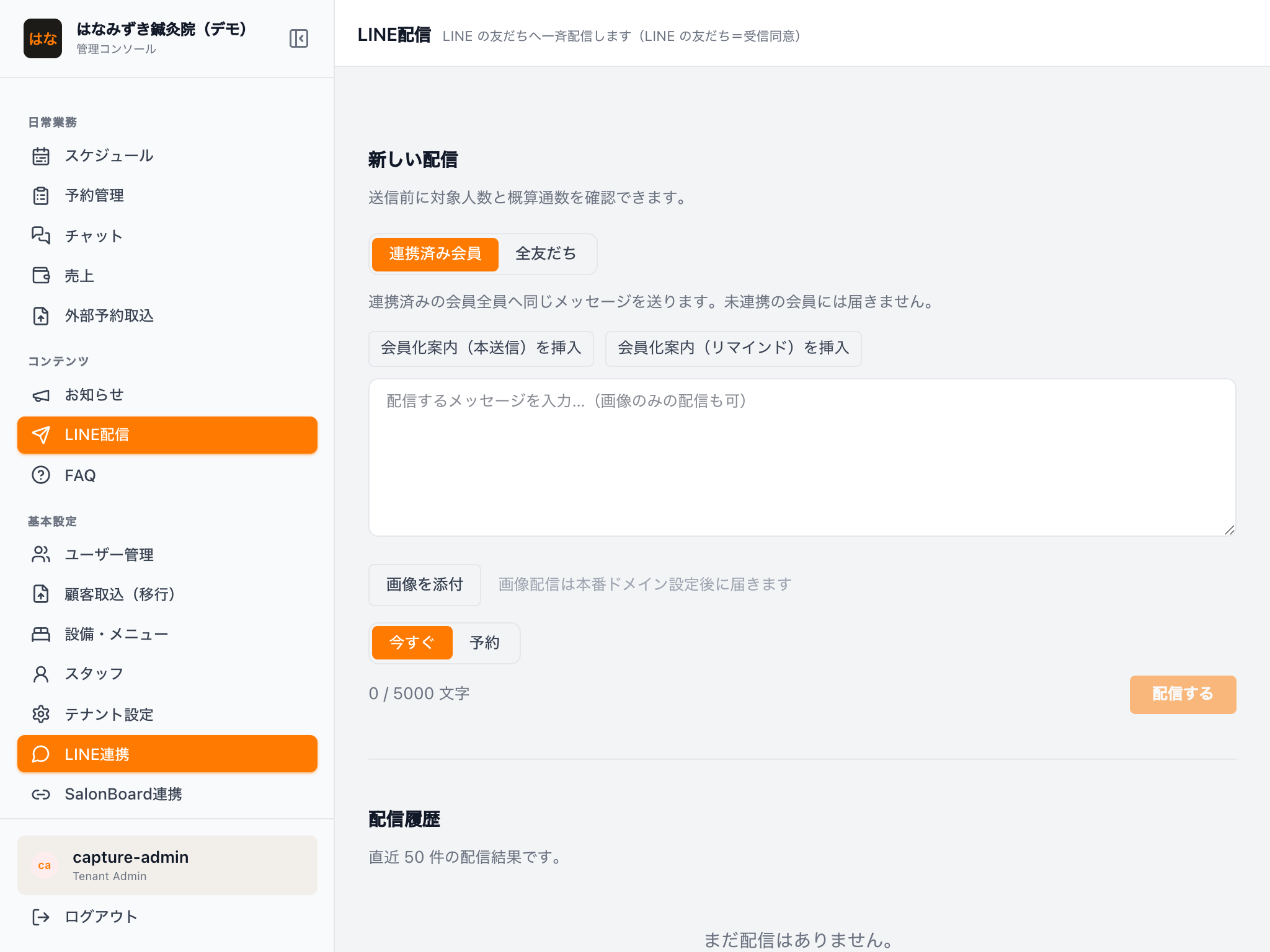1270x952 pixels.
Task: Click ログアウト to sign out
Action: point(167,917)
